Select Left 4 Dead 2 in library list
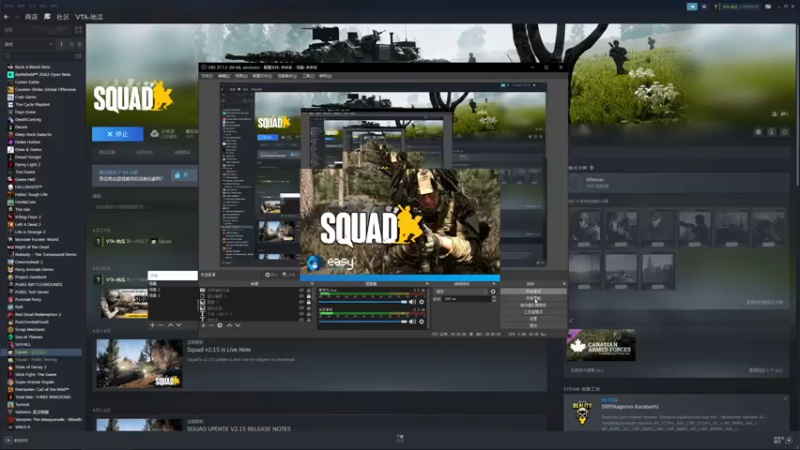 [28, 224]
